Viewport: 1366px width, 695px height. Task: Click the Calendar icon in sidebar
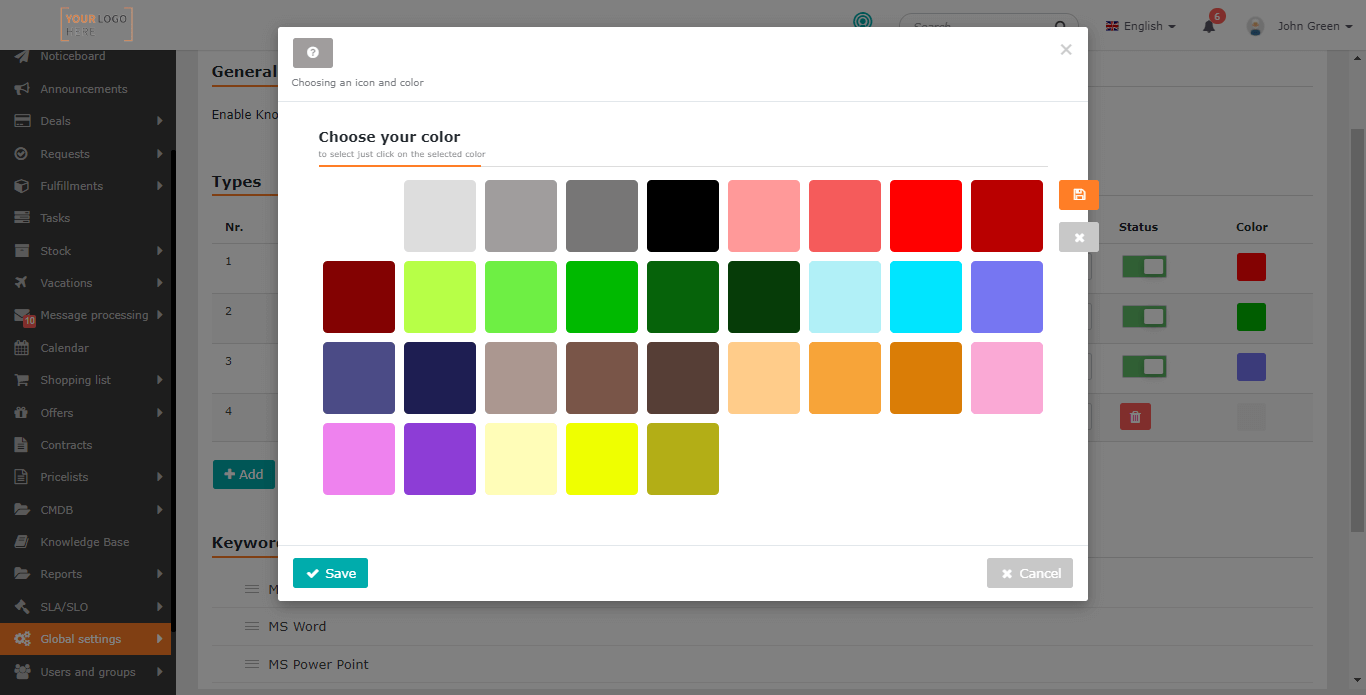pos(22,348)
